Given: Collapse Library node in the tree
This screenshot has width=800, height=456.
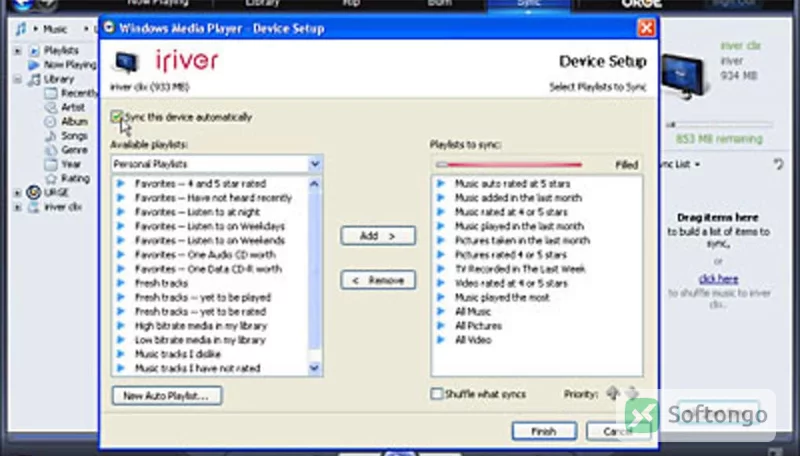Looking at the screenshot, I should click(x=18, y=80).
